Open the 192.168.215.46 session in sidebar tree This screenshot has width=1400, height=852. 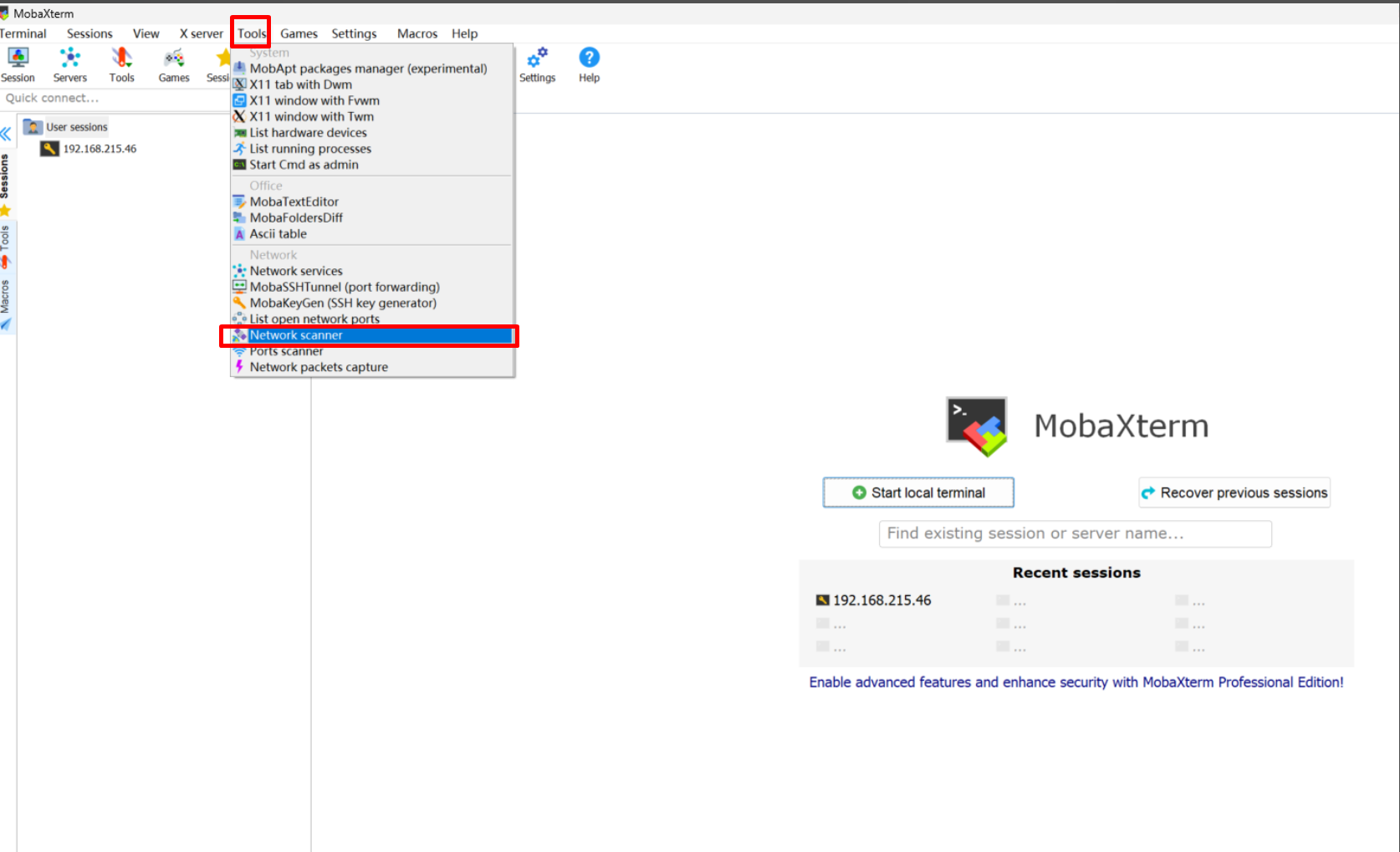[89, 149]
